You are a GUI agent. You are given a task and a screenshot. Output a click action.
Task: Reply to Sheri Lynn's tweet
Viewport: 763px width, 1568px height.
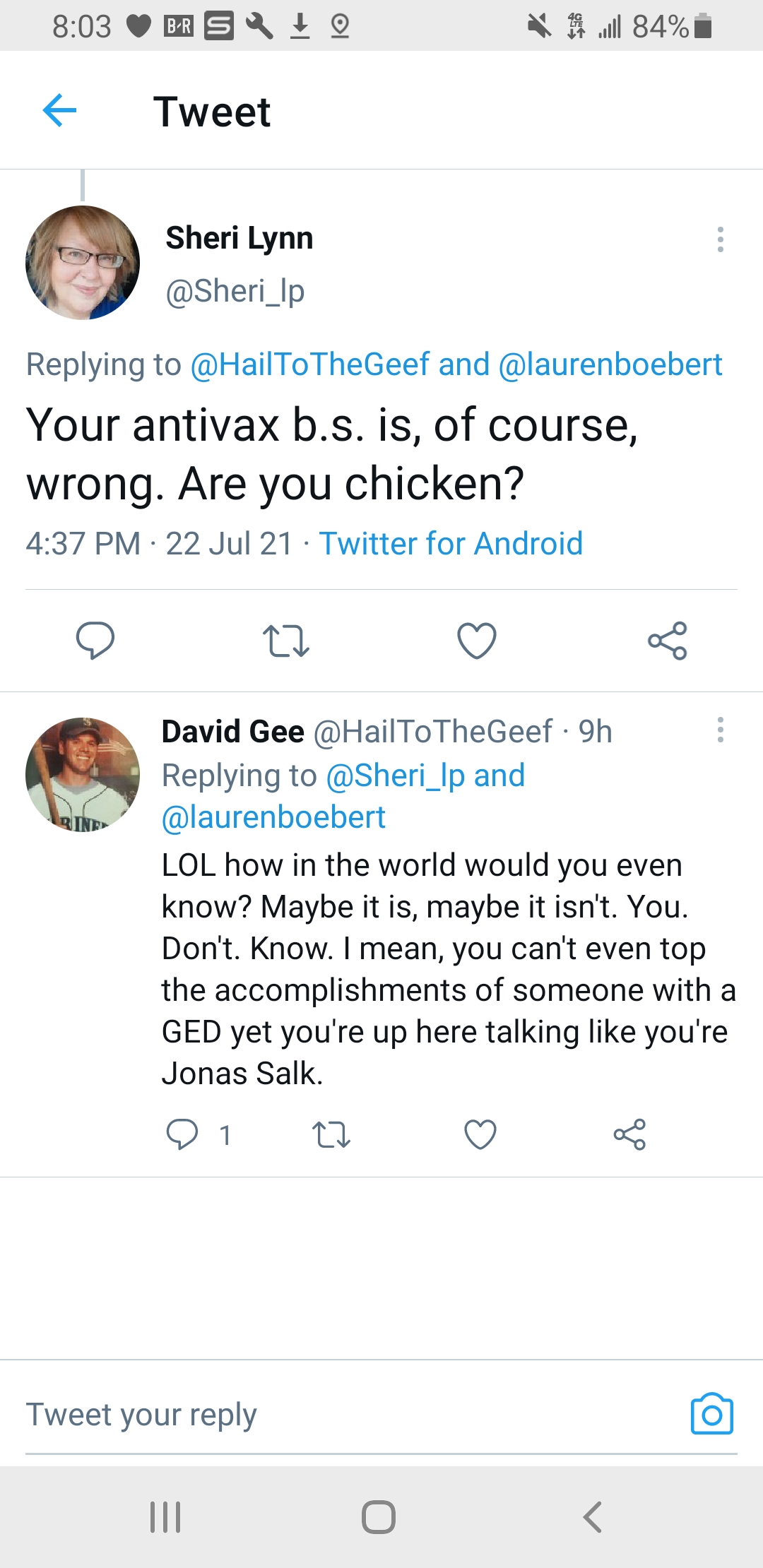[95, 641]
